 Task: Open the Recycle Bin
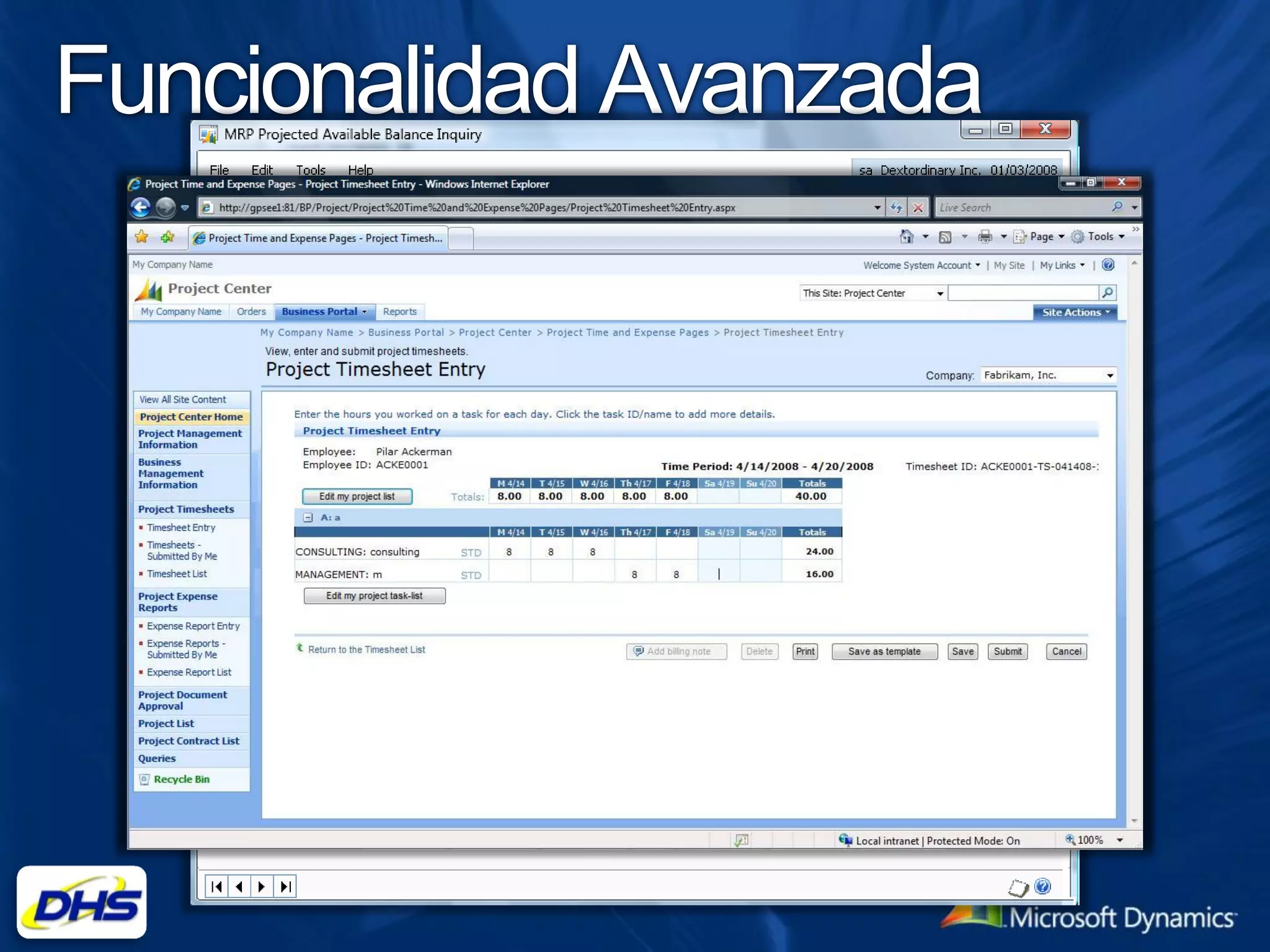[x=181, y=779]
